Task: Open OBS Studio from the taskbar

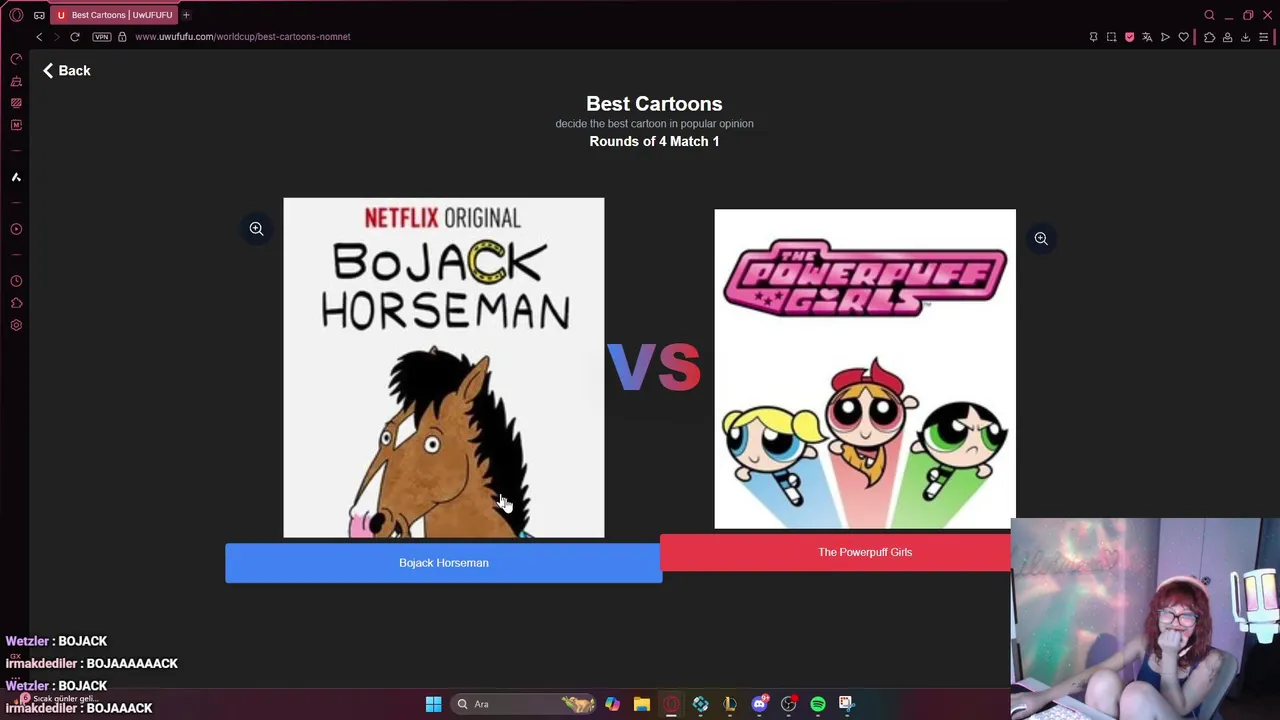Action: tap(788, 704)
